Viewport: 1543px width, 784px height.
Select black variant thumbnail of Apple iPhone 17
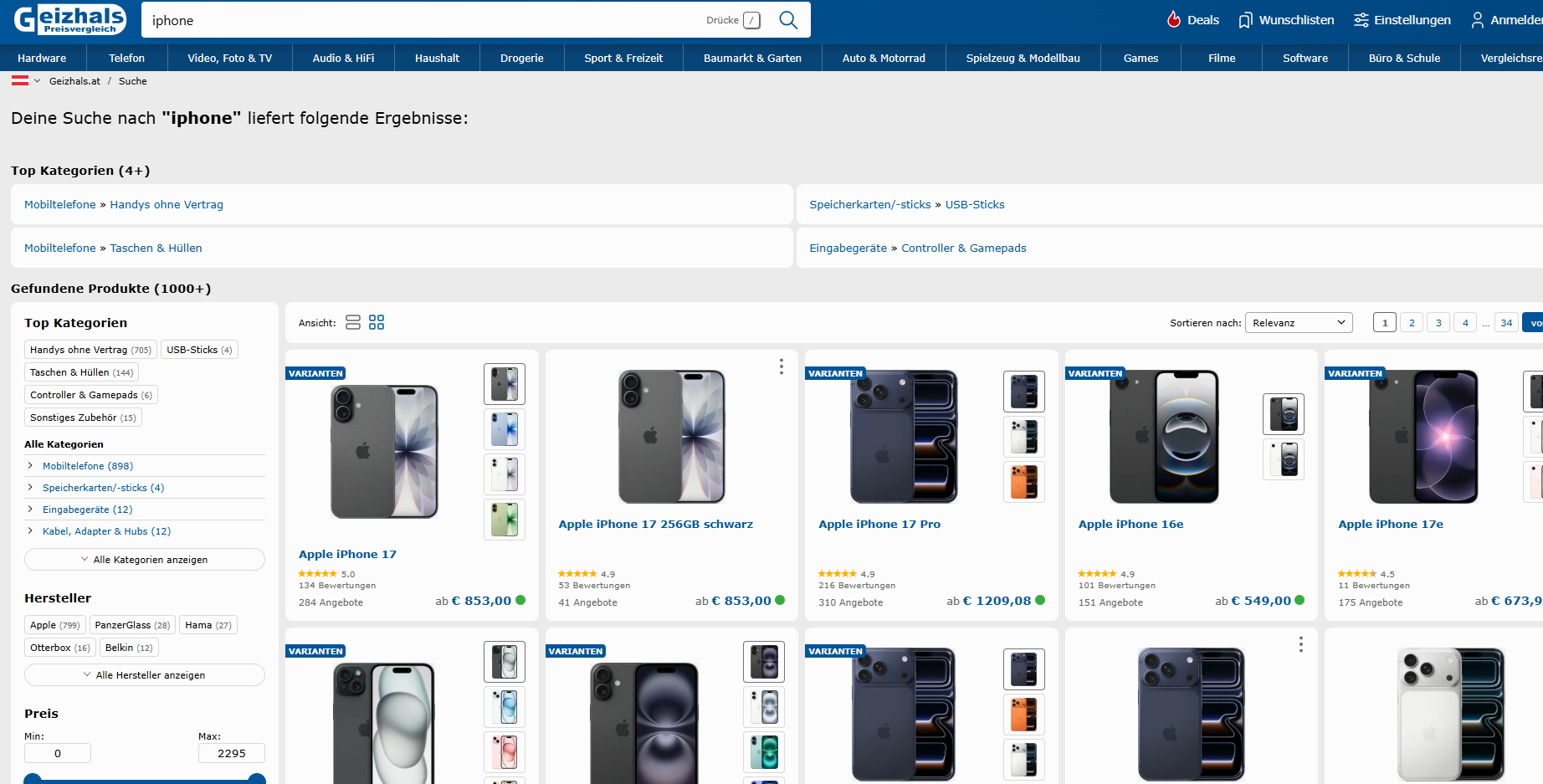(x=505, y=384)
